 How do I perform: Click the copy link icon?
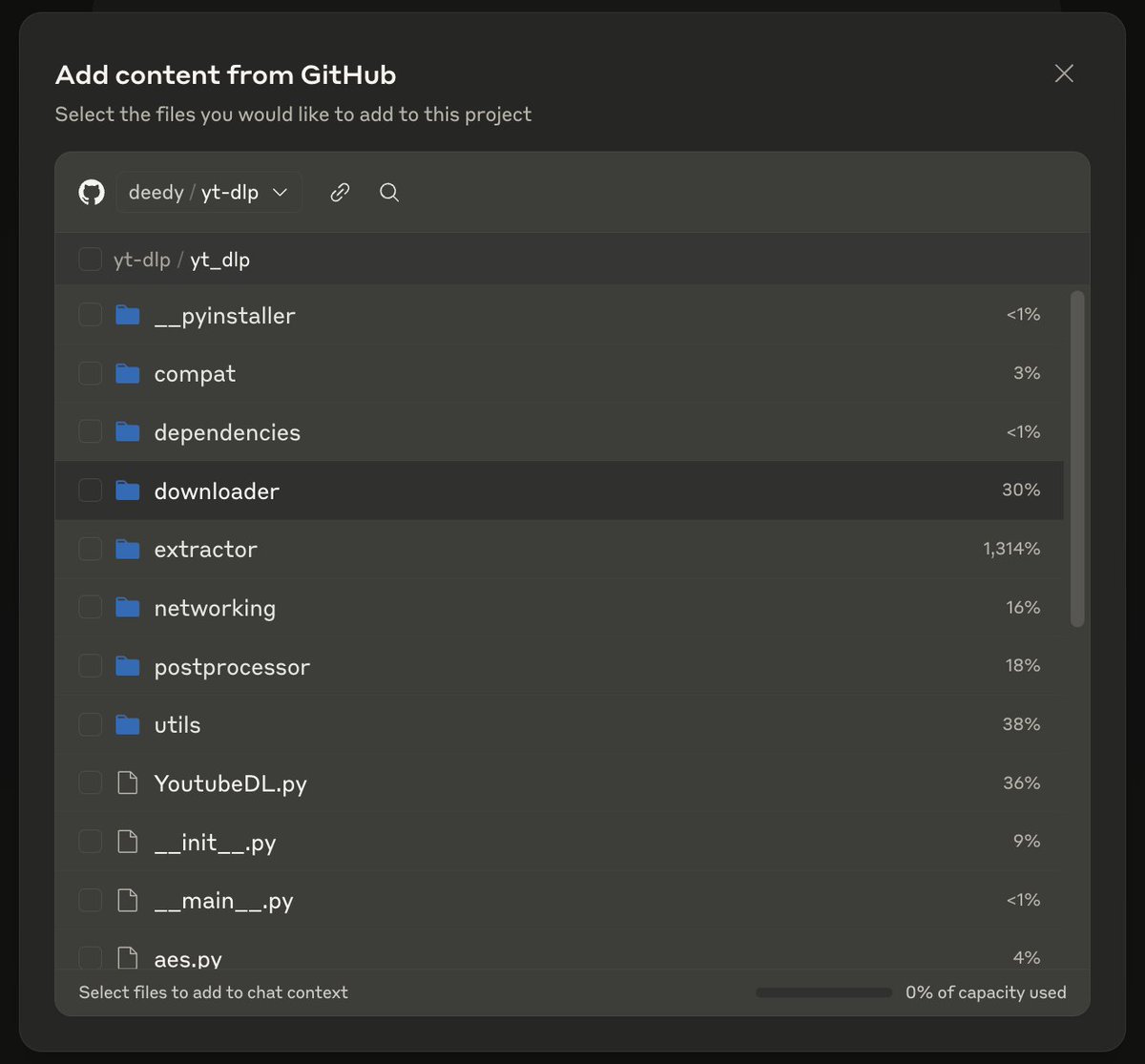point(340,193)
